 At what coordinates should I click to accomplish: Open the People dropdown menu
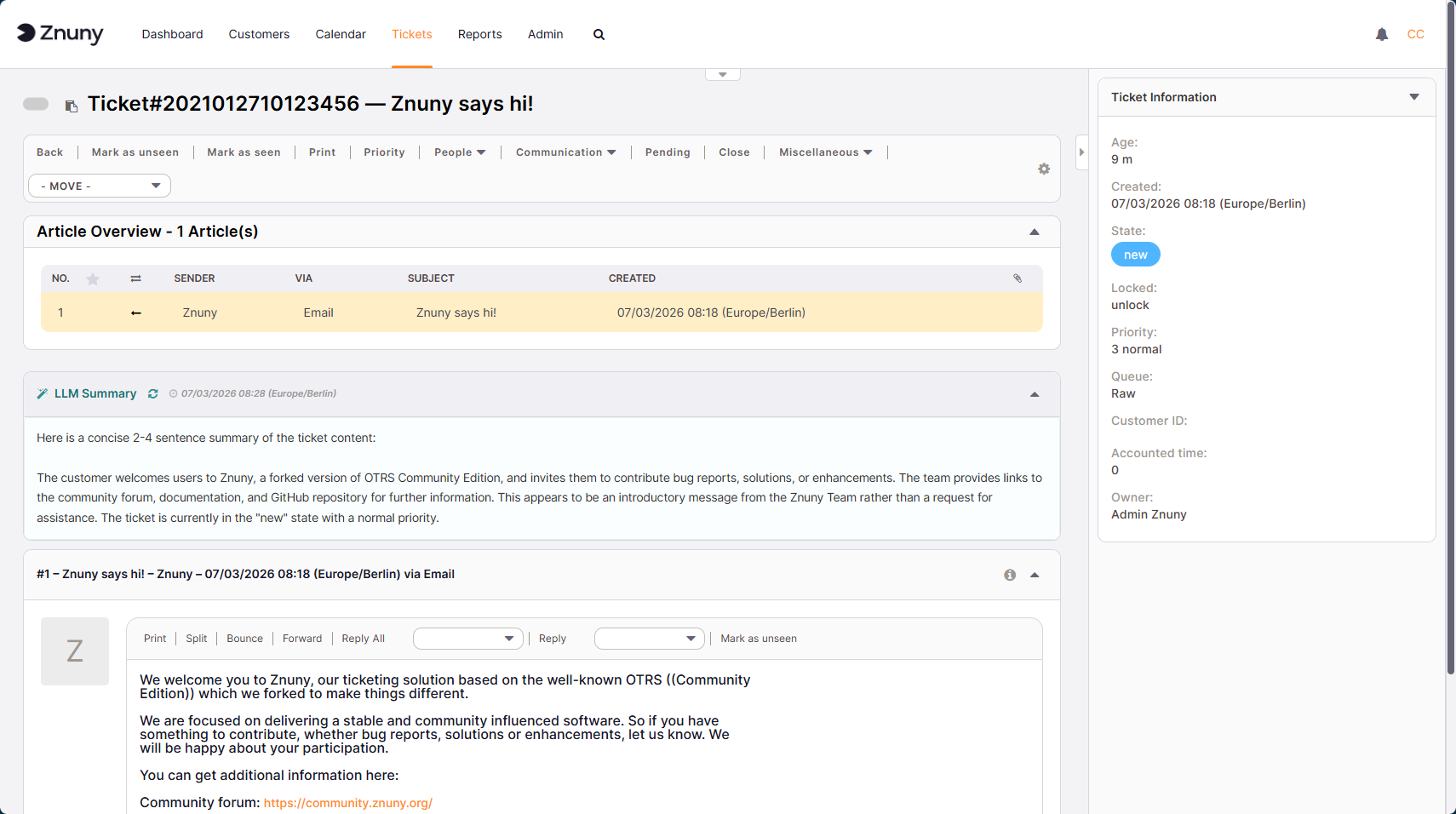pyautogui.click(x=460, y=152)
